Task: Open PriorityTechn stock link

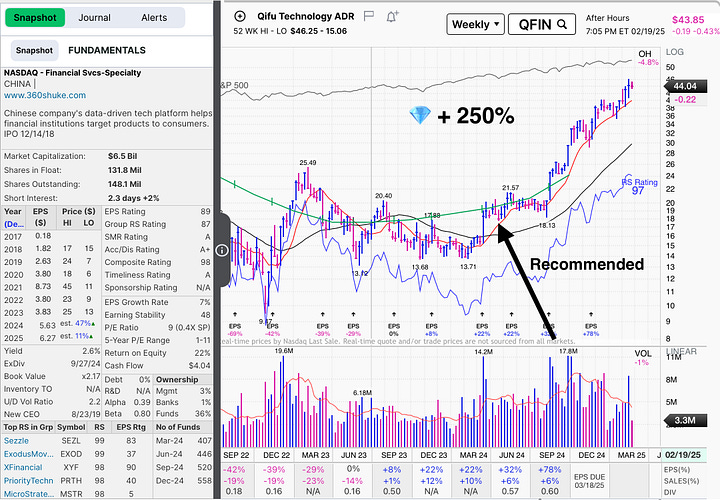Action: tap(28, 481)
